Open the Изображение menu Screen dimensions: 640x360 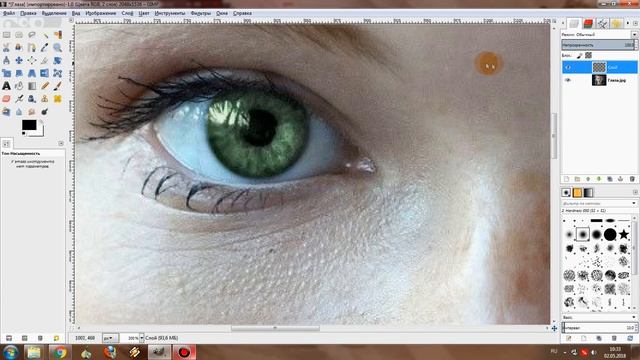pyautogui.click(x=100, y=13)
